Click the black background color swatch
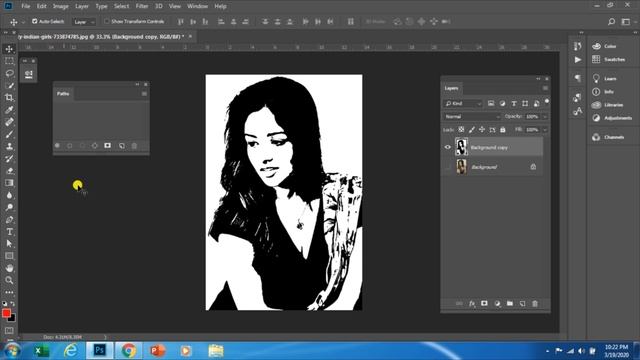Viewport: 640px width, 360px height. [x=12, y=319]
